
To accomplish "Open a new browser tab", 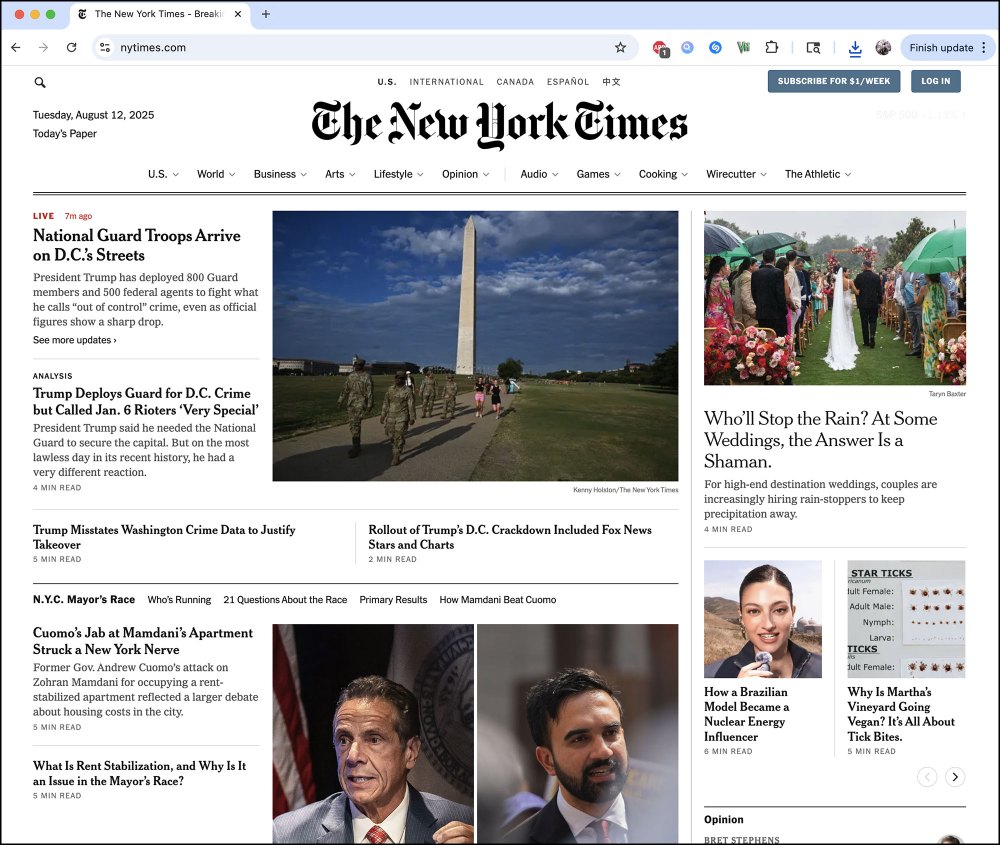I will point(266,14).
